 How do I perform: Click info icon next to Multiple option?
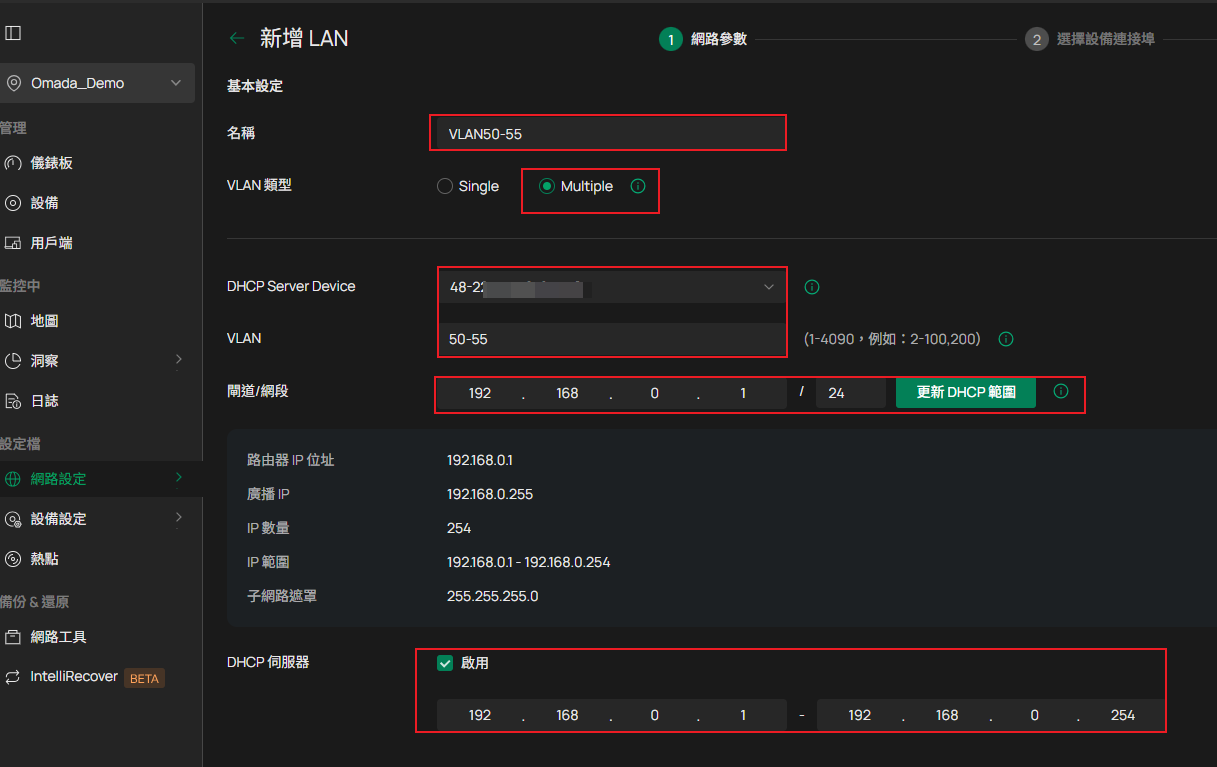click(x=638, y=186)
